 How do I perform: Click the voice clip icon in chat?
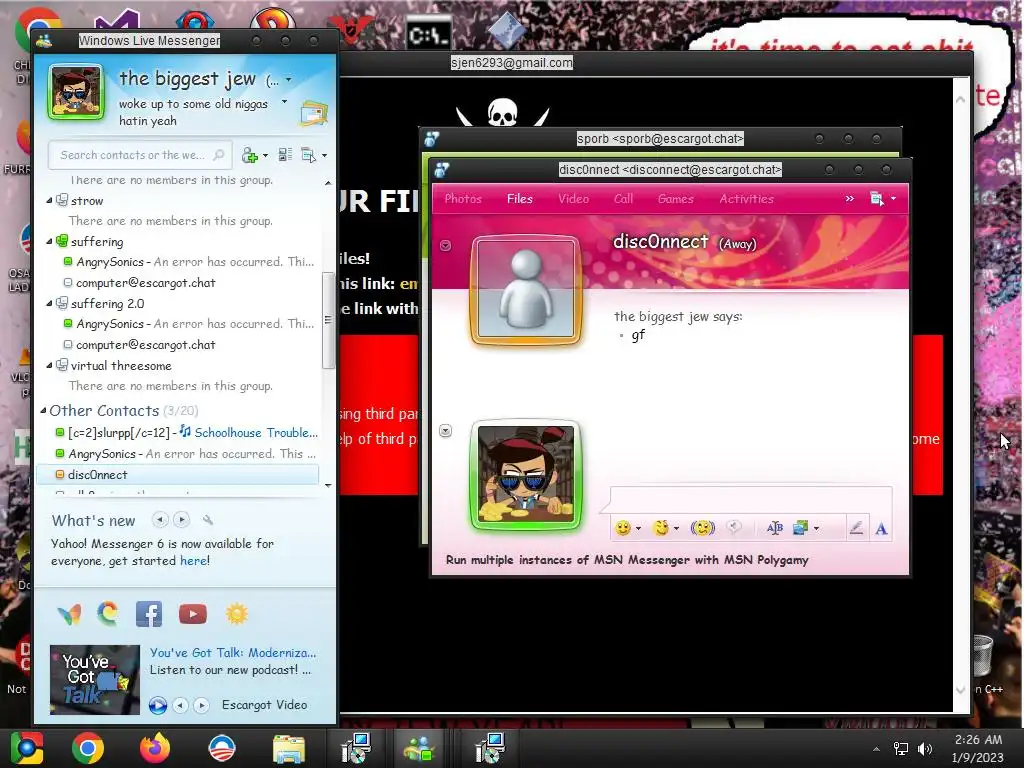click(x=734, y=528)
